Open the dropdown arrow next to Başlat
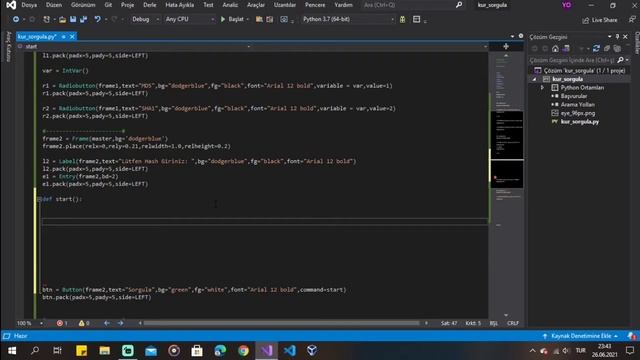 248,19
